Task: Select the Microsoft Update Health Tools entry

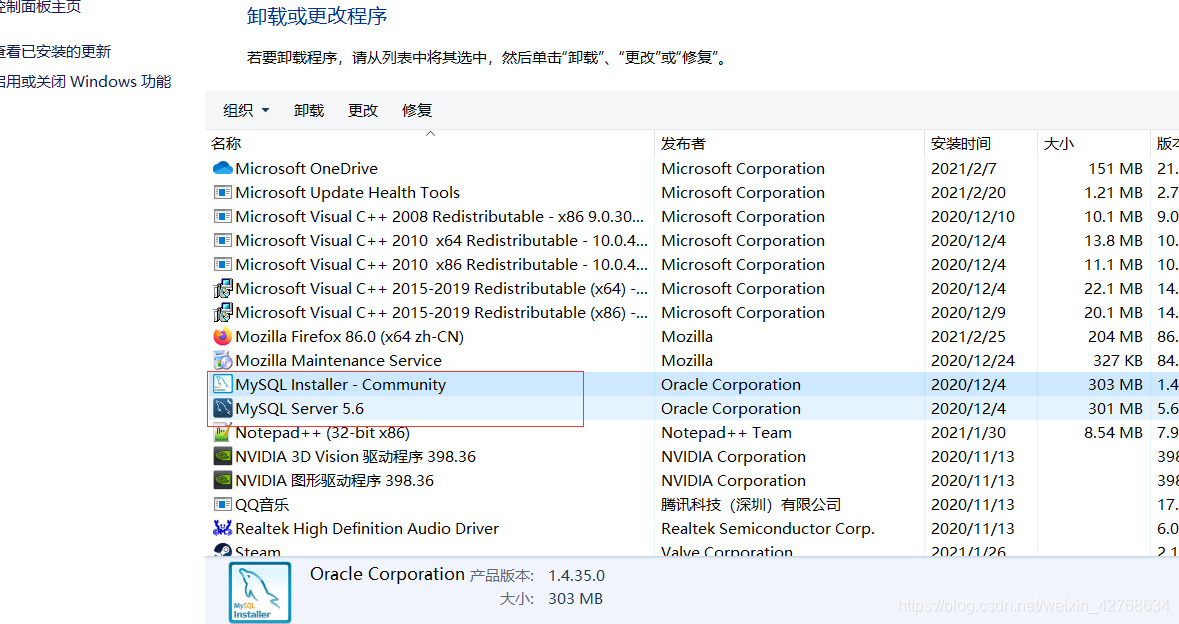Action: [x=429, y=192]
